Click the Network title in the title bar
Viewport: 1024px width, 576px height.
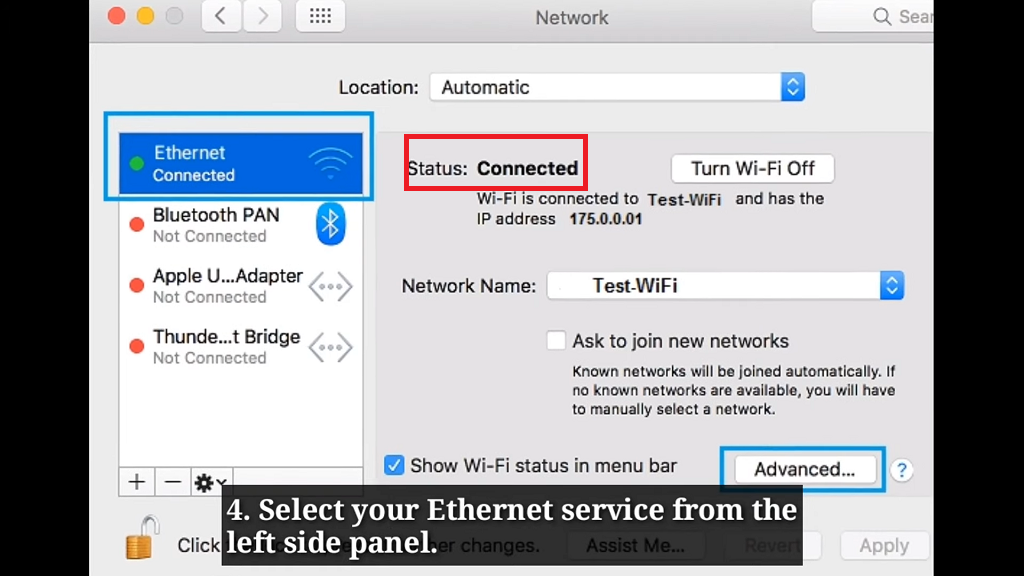point(572,18)
